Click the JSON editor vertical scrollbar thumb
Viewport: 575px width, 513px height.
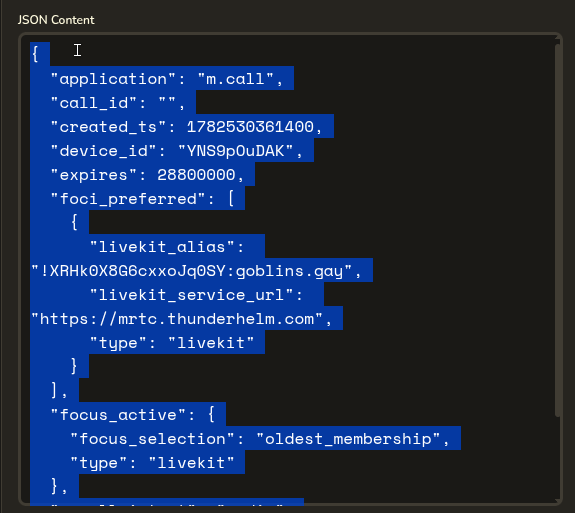[x=557, y=230]
